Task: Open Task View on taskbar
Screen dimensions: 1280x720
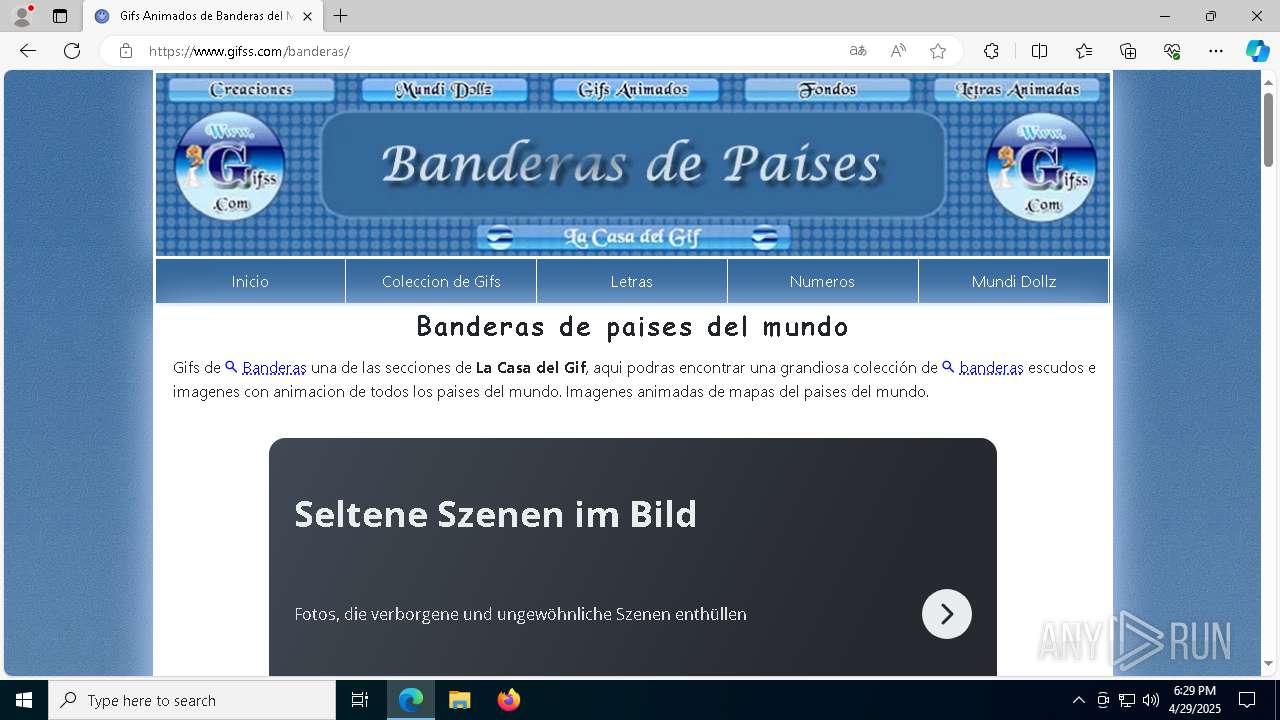Action: (360, 700)
